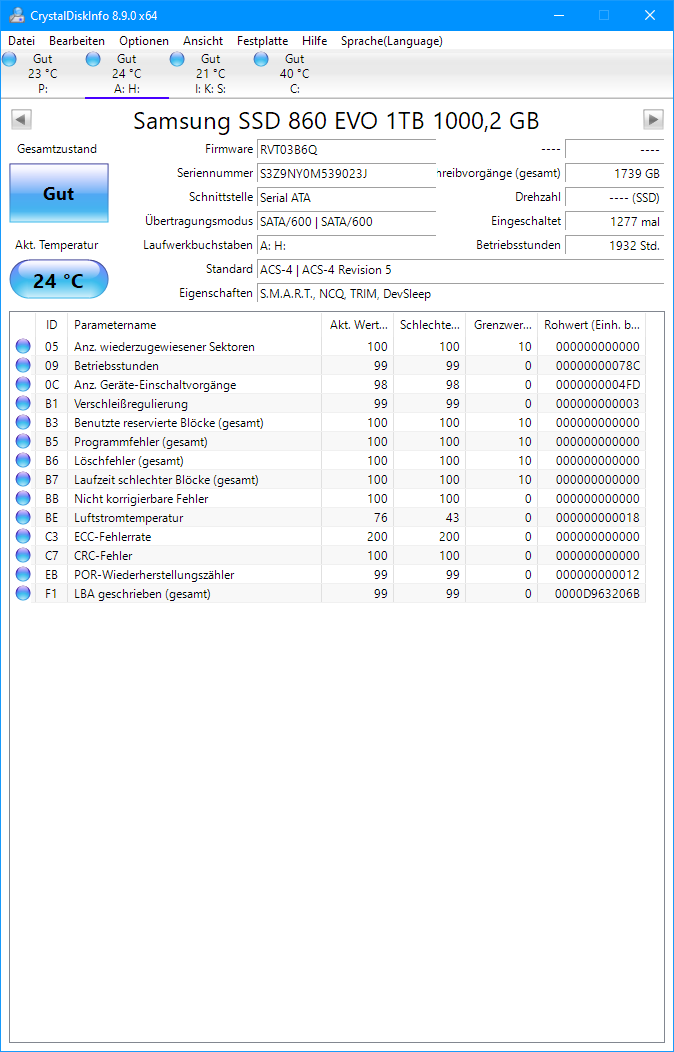Click the Firmware field RVT03B6Q
Viewport: 674px width, 1052px height.
coord(347,149)
